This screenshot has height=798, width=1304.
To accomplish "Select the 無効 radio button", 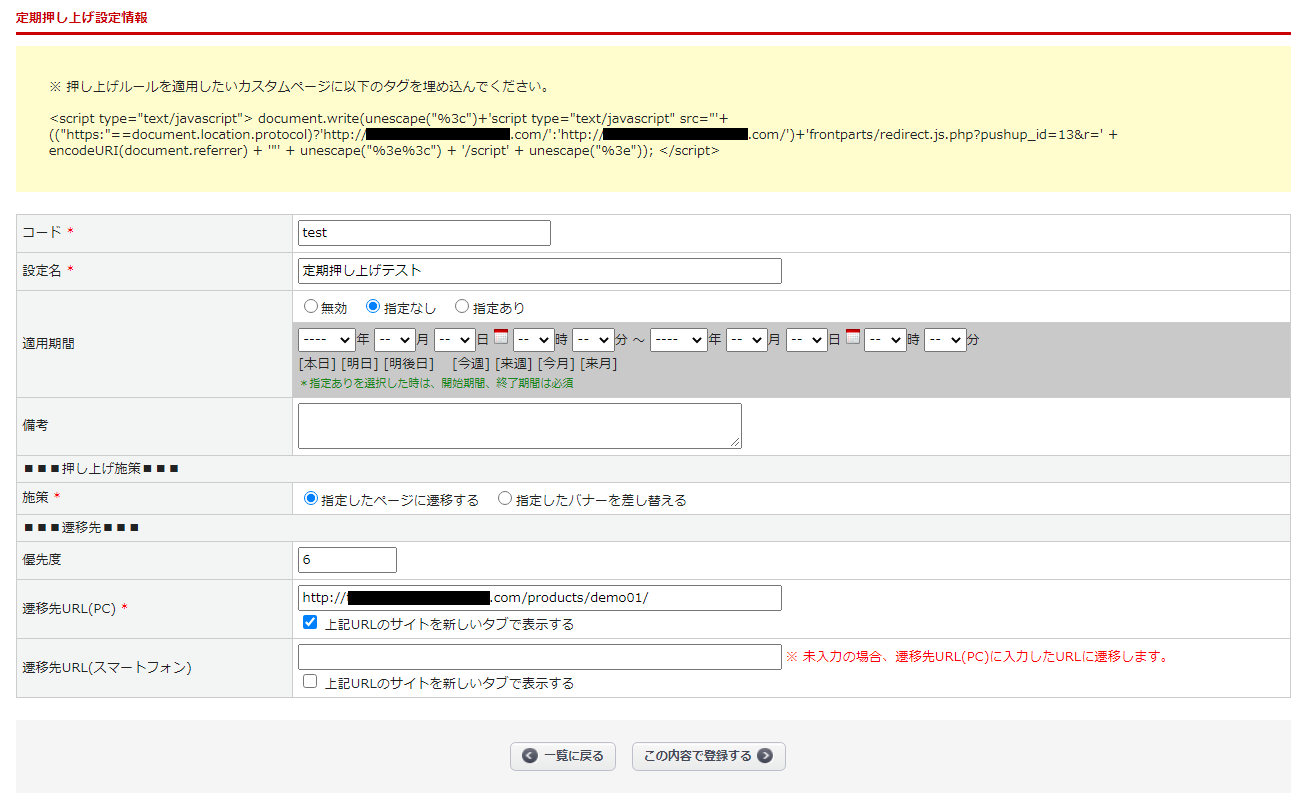I will pos(311,307).
